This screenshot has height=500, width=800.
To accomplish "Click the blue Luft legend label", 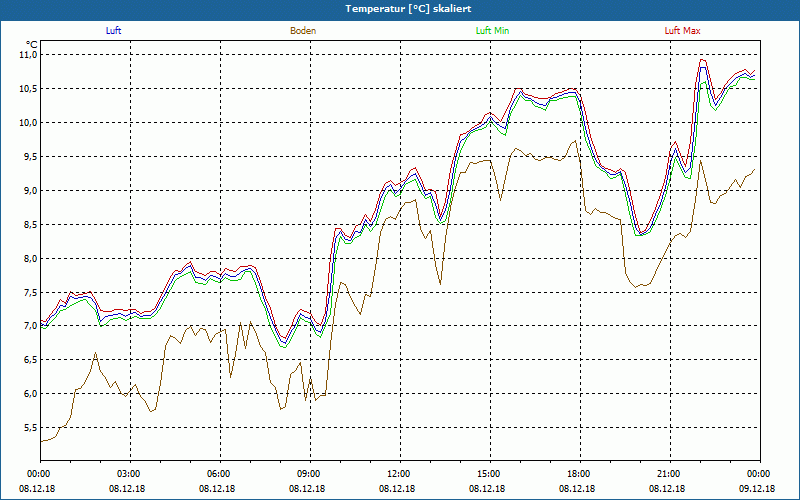I will click(113, 31).
